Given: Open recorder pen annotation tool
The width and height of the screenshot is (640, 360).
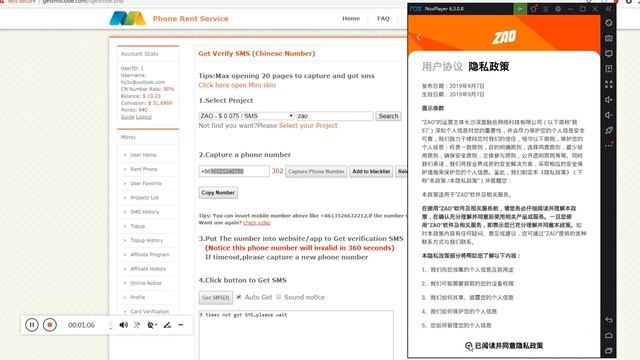Looking at the screenshot, I should click(167, 325).
